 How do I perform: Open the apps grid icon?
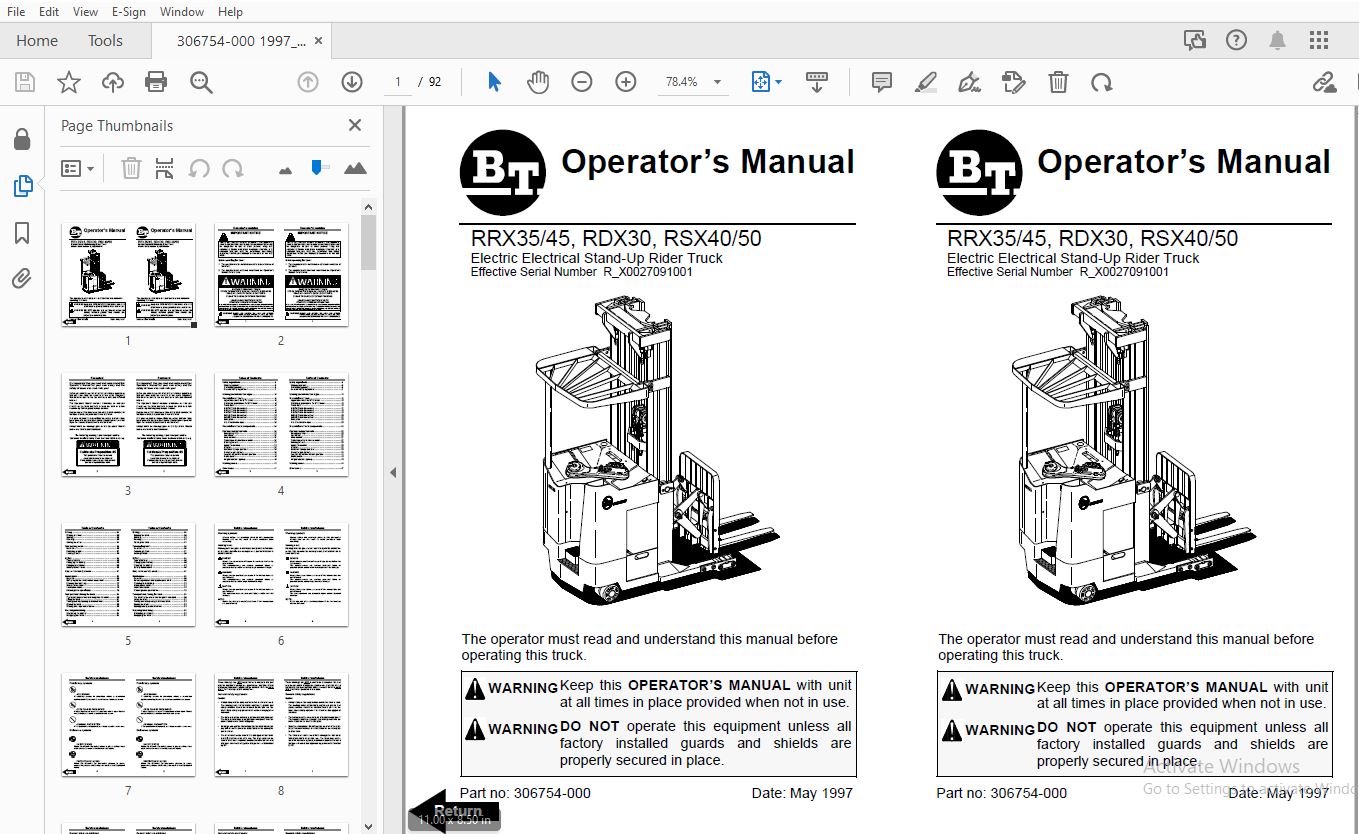click(1319, 40)
